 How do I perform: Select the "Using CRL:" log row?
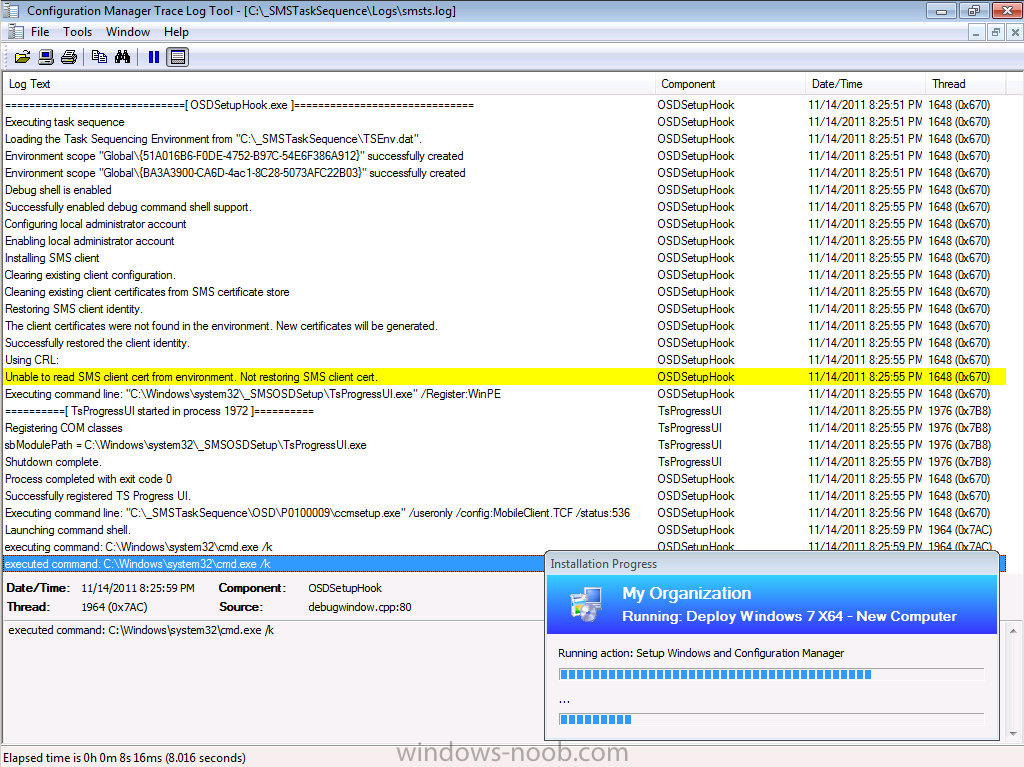505,360
